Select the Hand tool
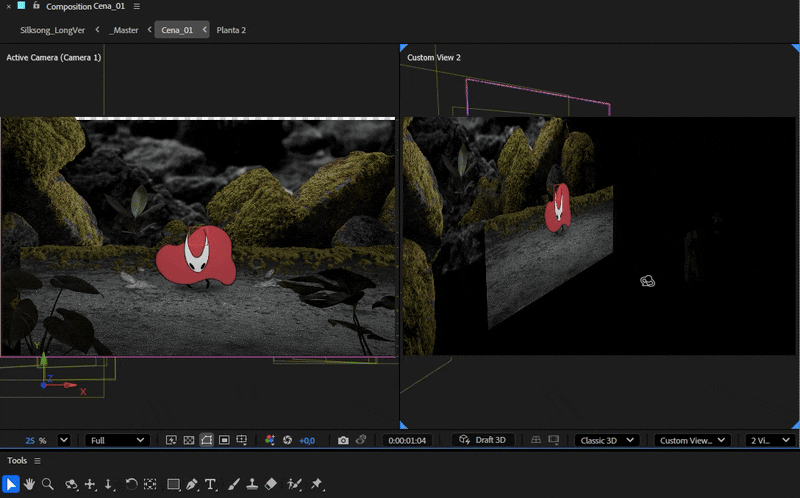The image size is (800, 498). (x=30, y=484)
